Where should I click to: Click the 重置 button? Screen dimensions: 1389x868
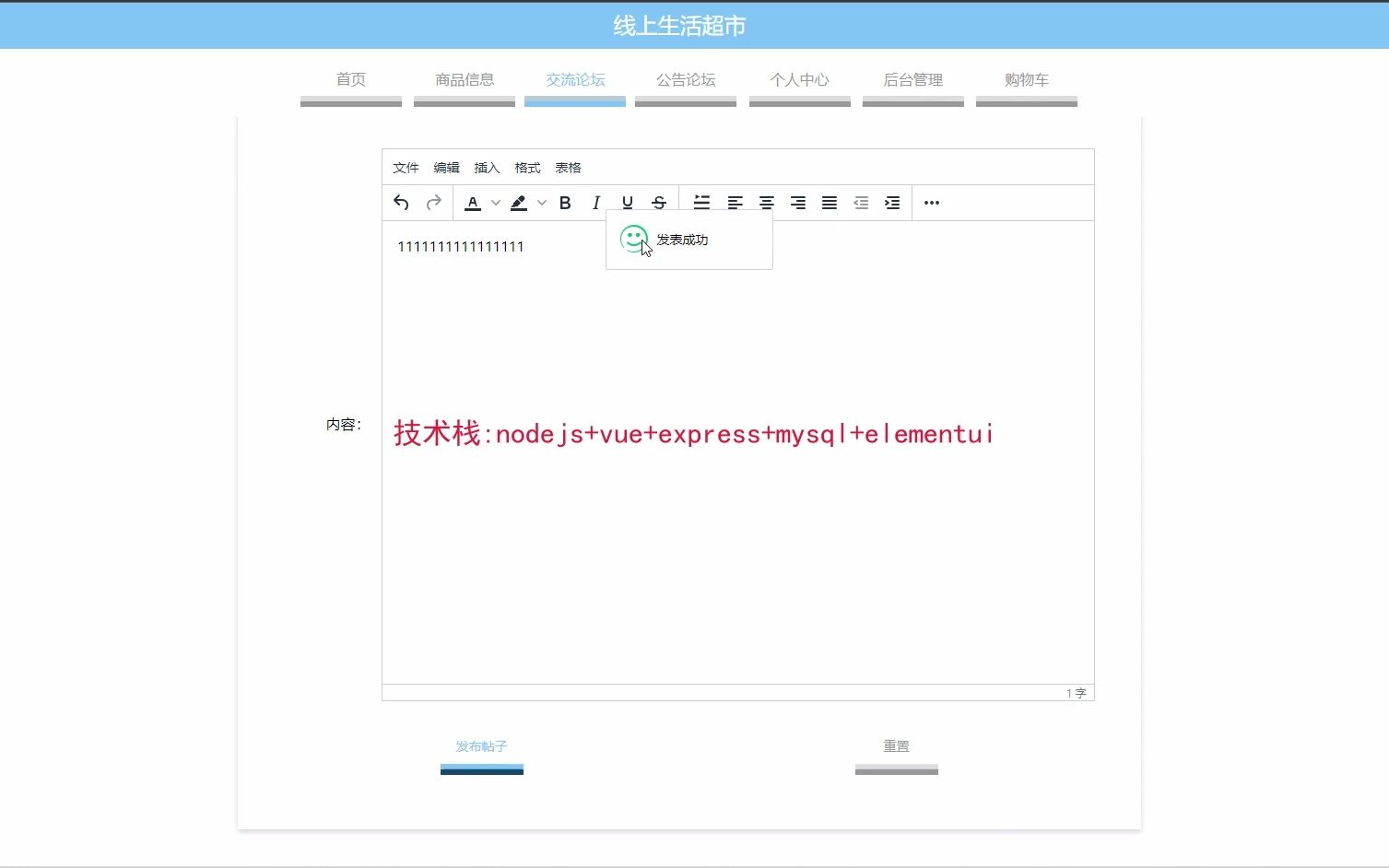(894, 746)
